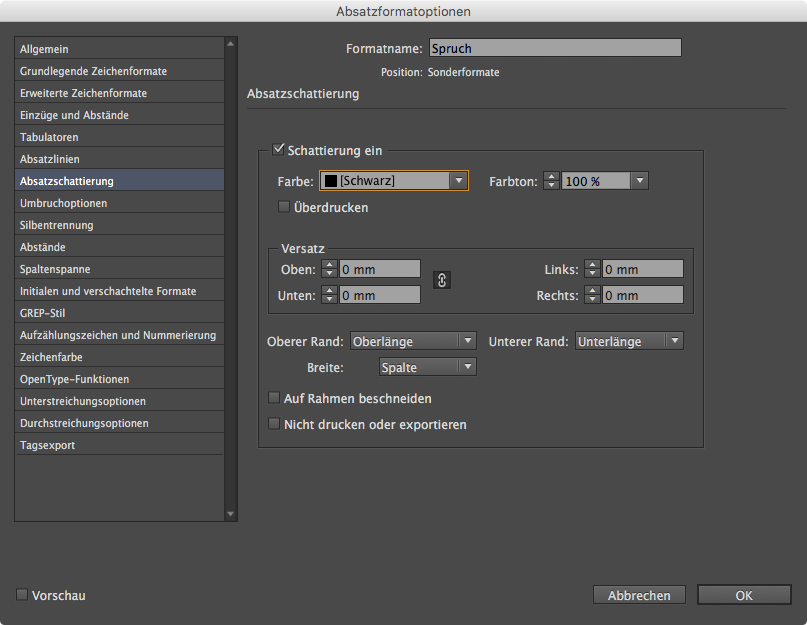Click the Unten 0 mm field
The image size is (807, 625).
[x=380, y=295]
